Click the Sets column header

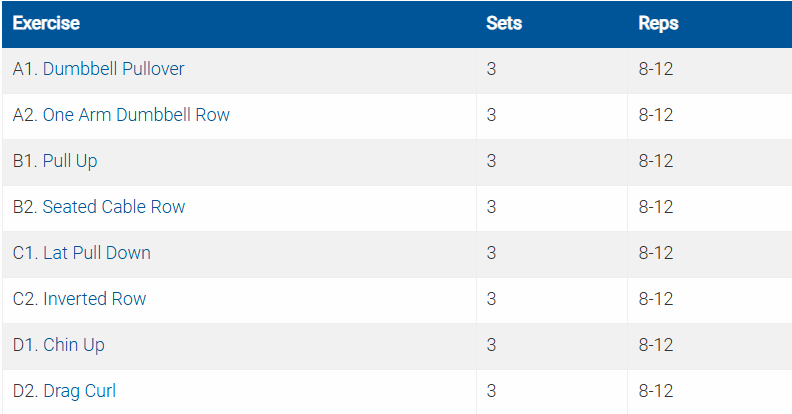[503, 23]
